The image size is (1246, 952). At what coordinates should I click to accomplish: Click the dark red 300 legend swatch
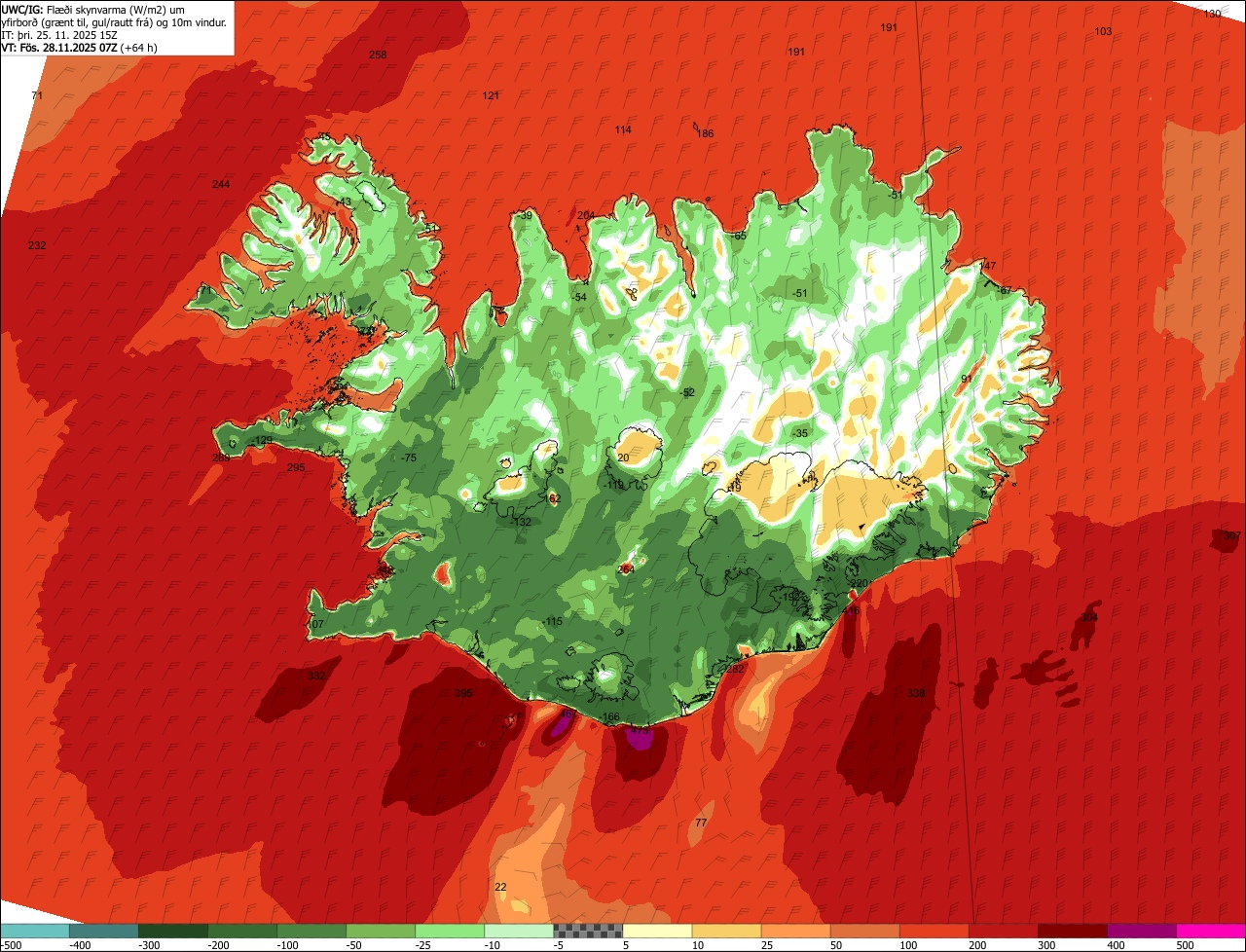[1072, 931]
